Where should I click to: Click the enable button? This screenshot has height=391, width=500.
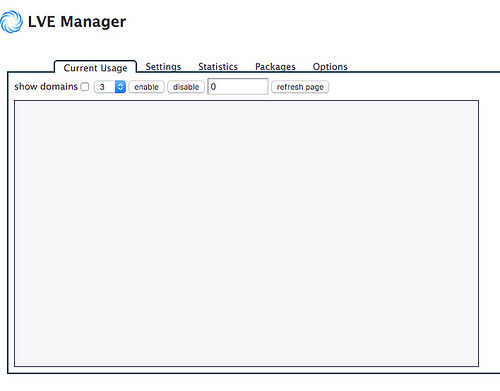(146, 87)
